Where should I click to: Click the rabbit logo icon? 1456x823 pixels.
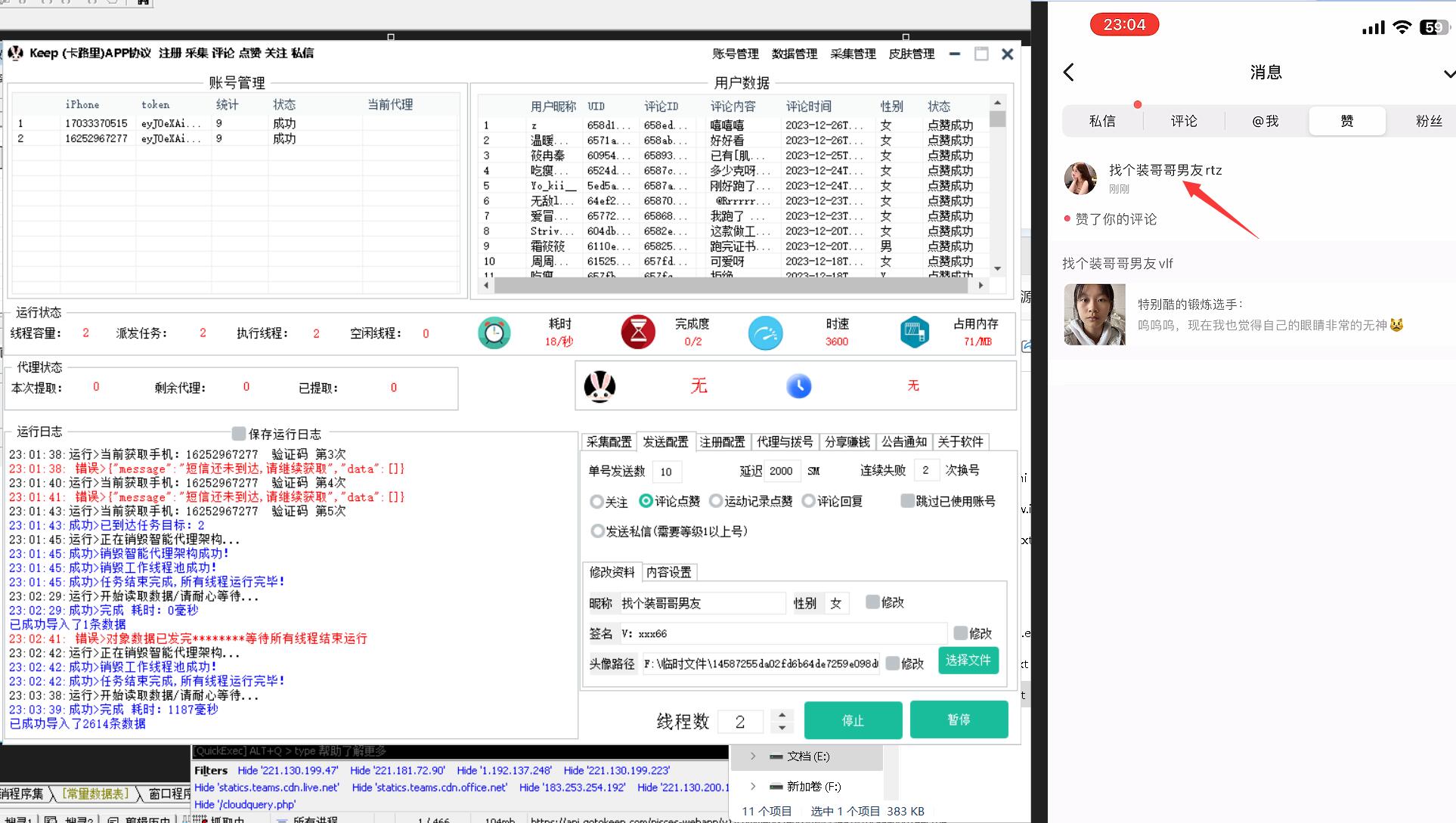click(599, 386)
